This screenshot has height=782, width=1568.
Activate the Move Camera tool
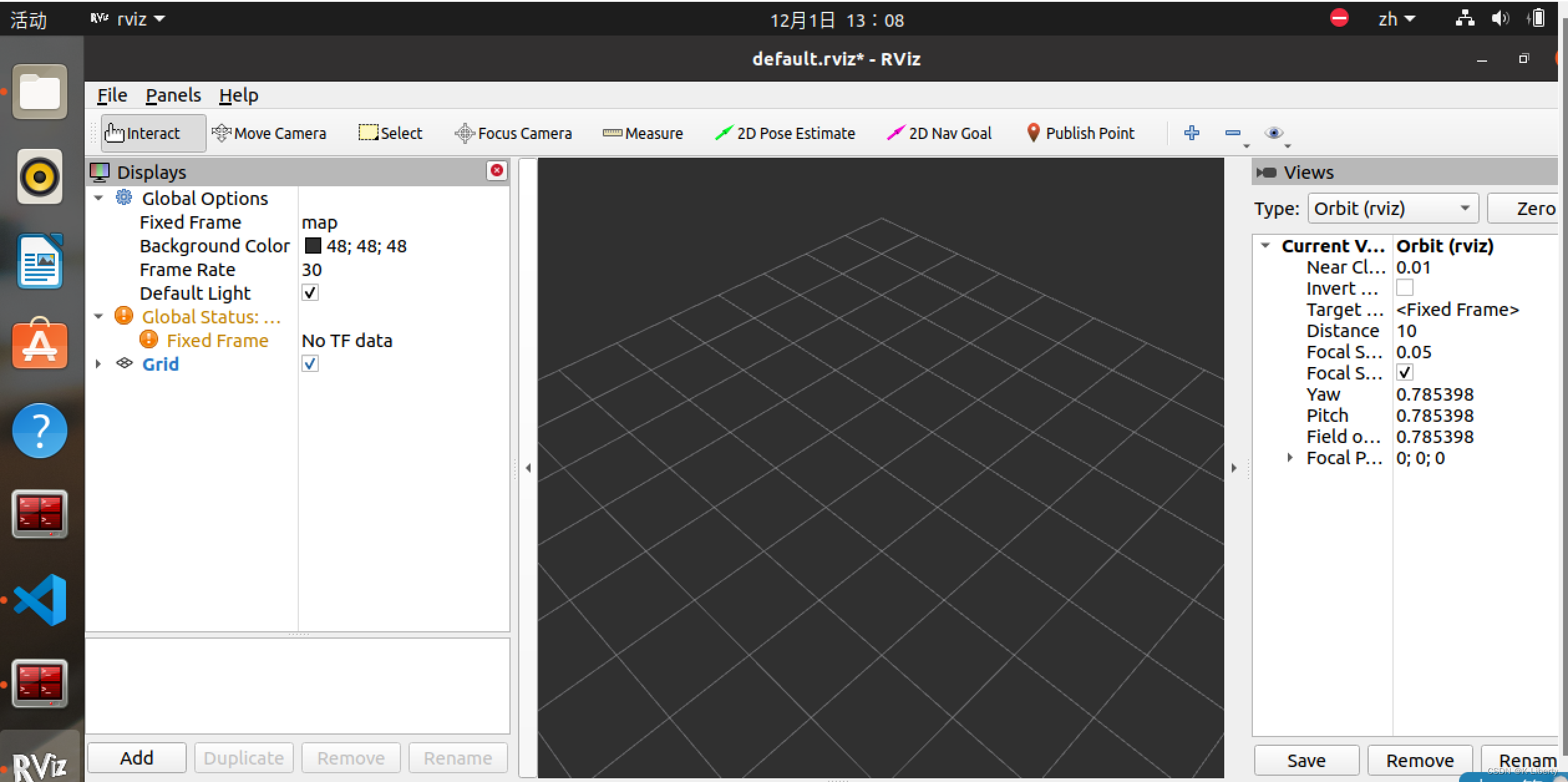pos(269,133)
